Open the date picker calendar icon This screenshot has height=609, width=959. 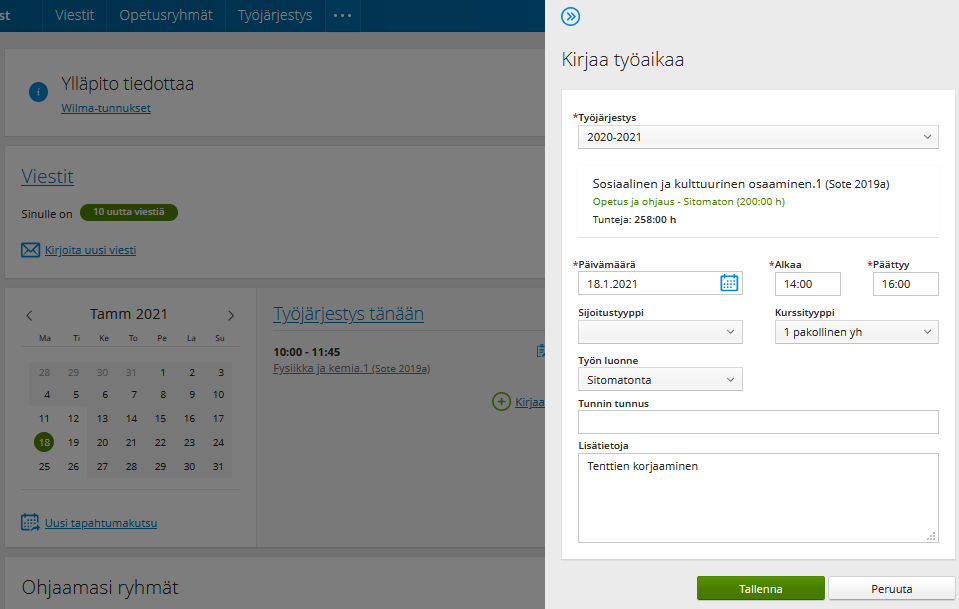pyautogui.click(x=729, y=283)
